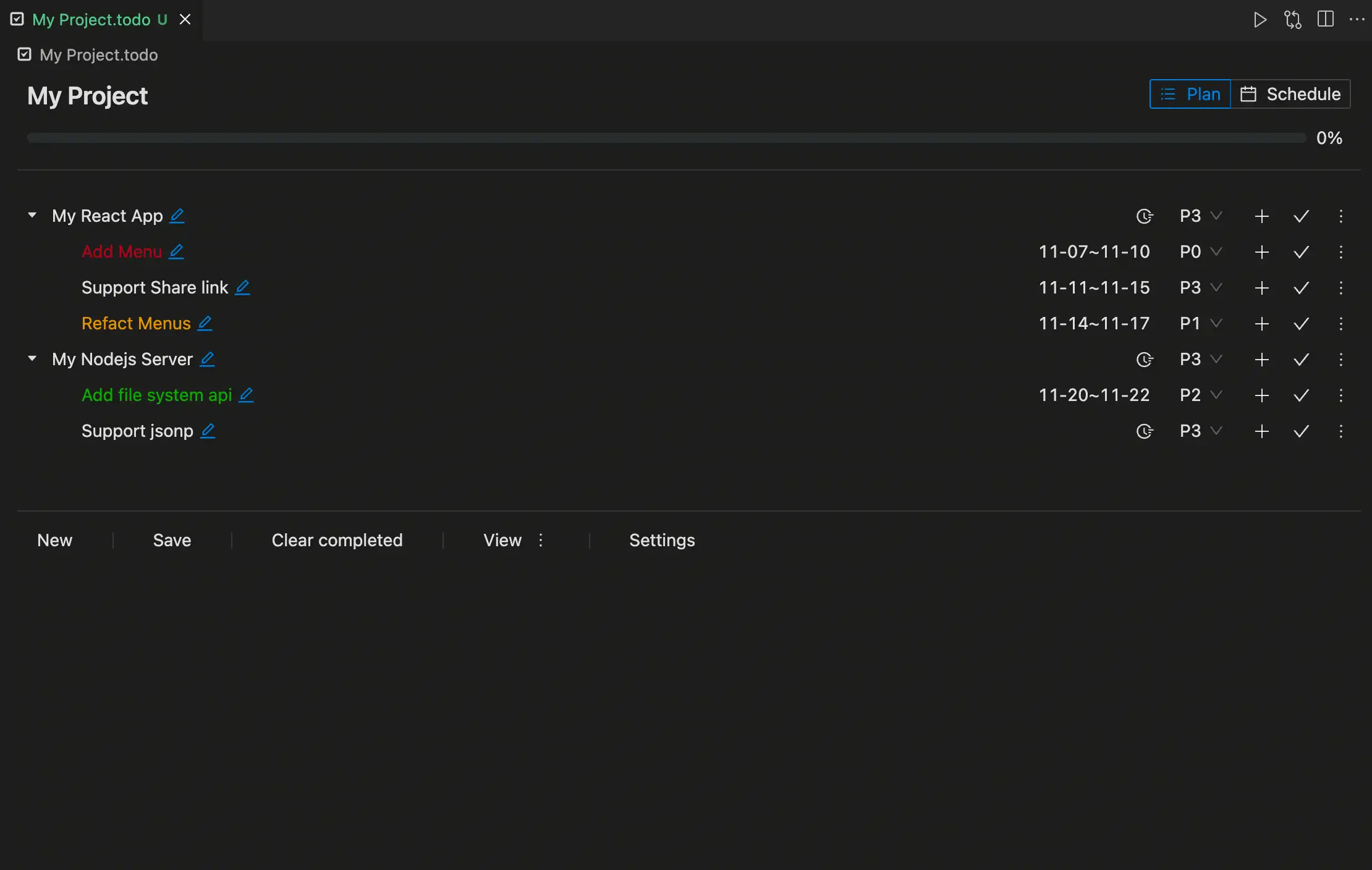The width and height of the screenshot is (1372, 870).
Task: Collapse the My Nodejs Server group
Action: pyautogui.click(x=33, y=359)
